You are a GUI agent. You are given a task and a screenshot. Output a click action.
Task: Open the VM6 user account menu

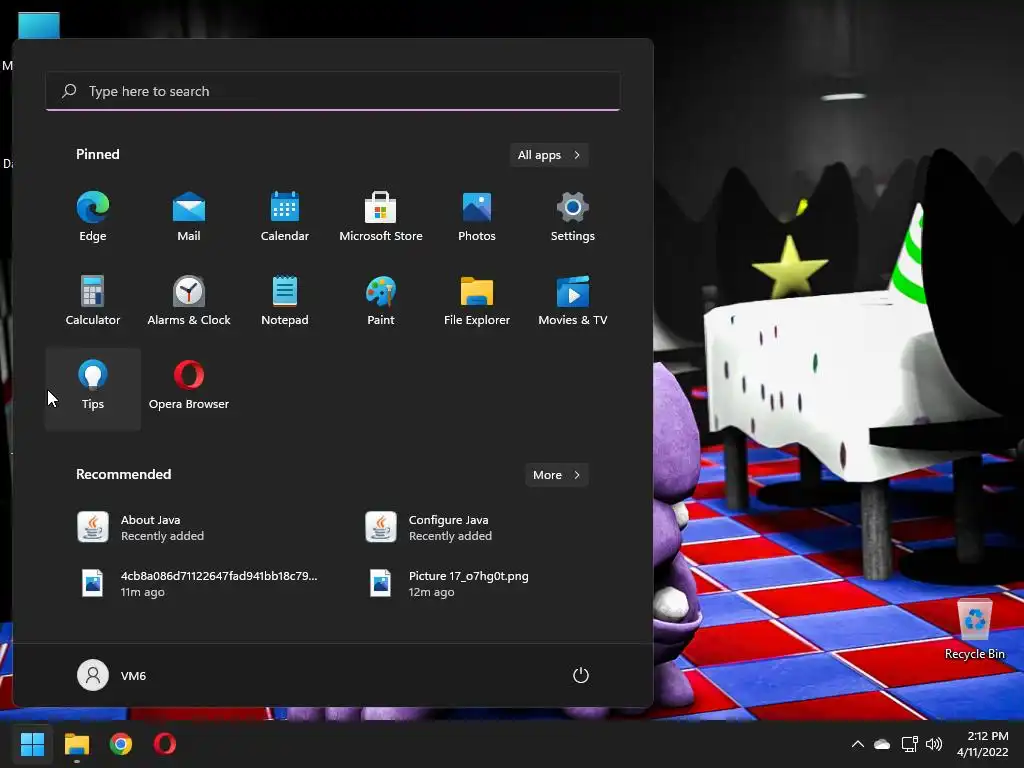tap(112, 675)
